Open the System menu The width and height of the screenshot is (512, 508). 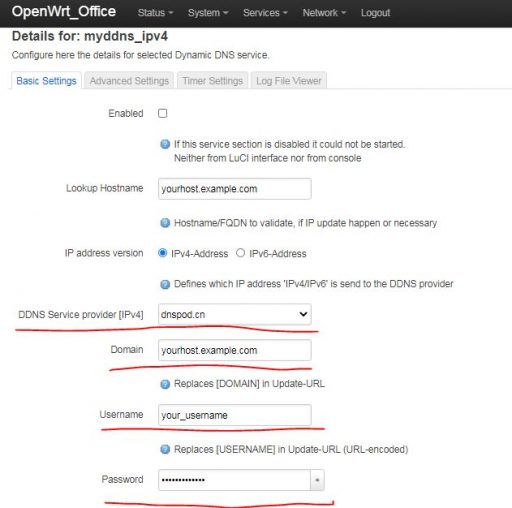(x=208, y=13)
